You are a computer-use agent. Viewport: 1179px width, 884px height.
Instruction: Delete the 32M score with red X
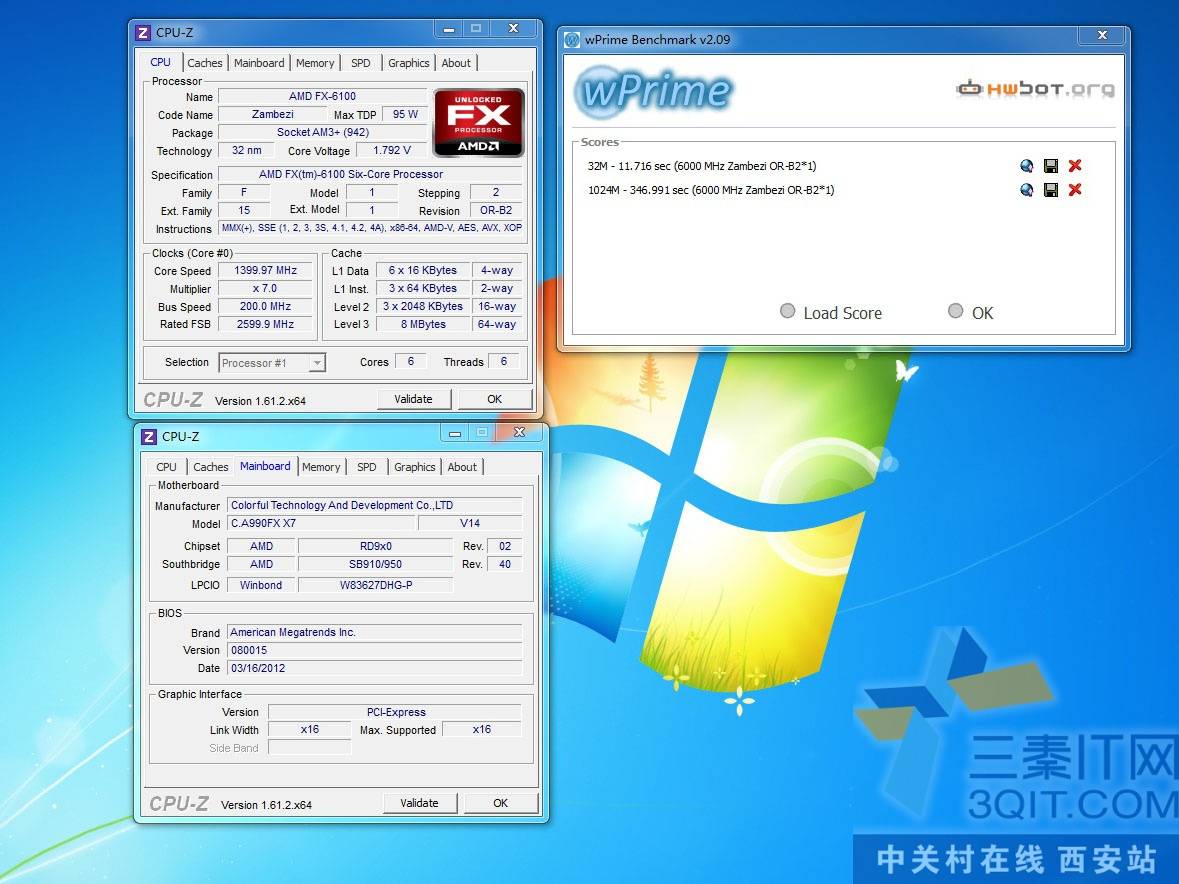1075,166
